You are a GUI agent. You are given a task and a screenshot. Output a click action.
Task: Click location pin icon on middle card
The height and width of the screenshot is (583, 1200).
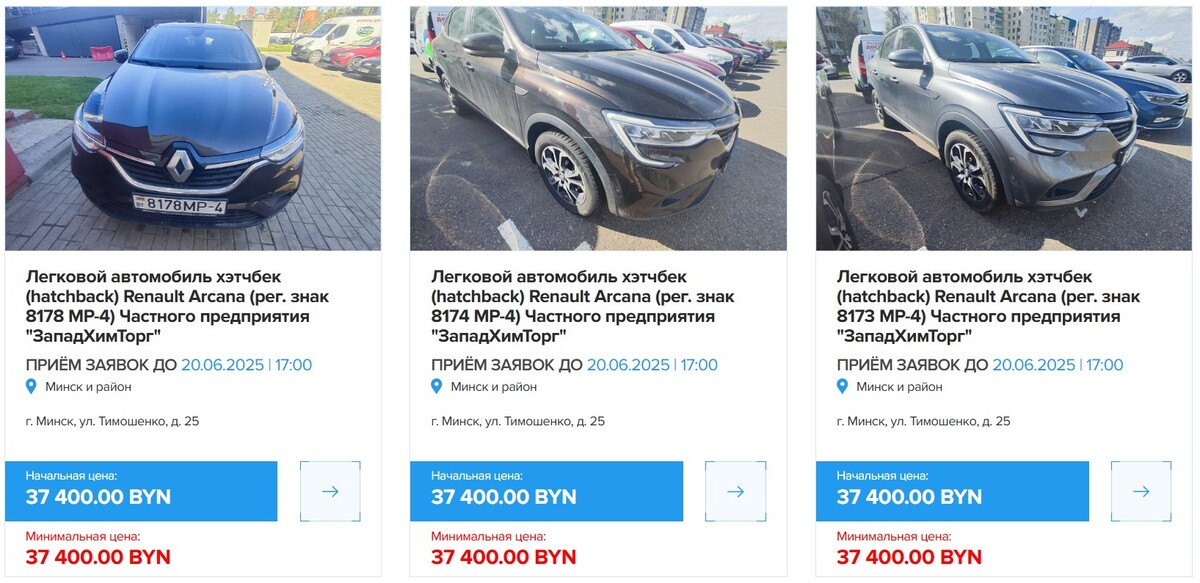437,387
